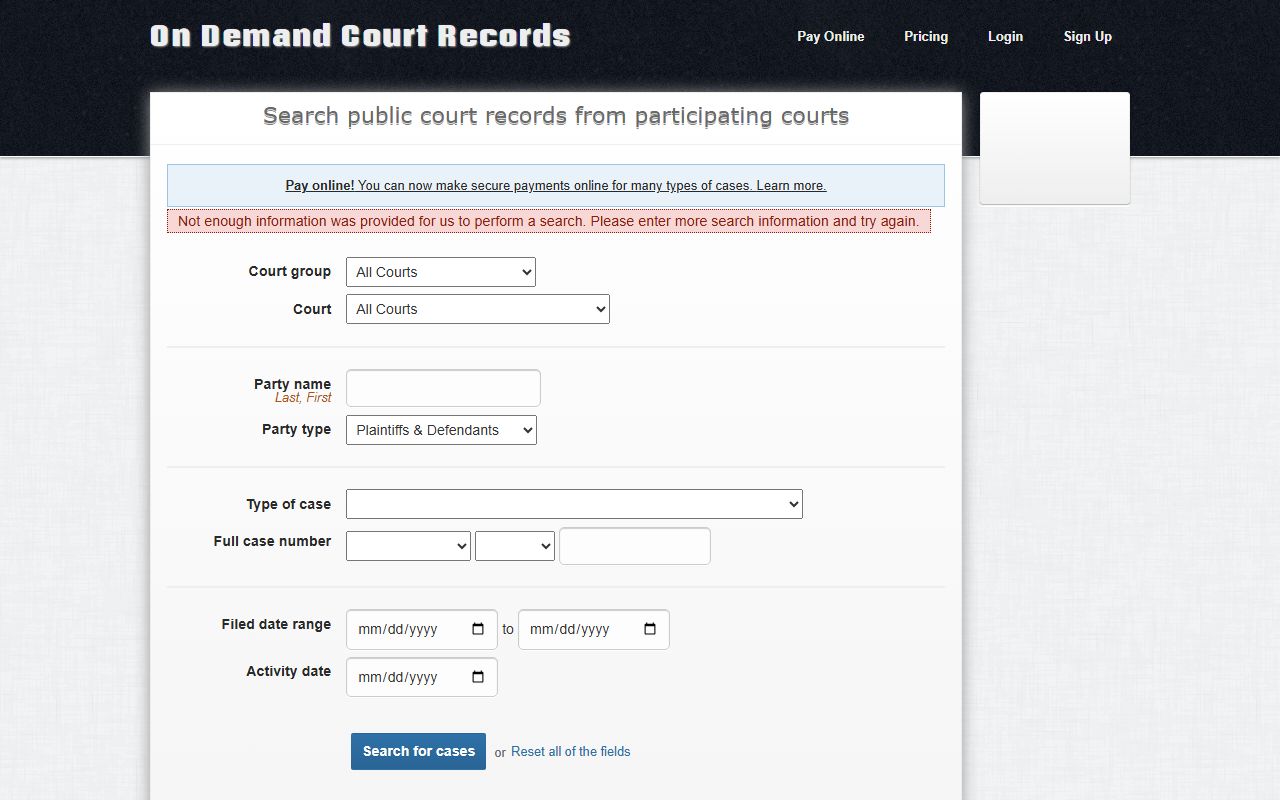Screen dimensions: 1280x800
Task: Reset all of the fields
Action: tap(571, 751)
